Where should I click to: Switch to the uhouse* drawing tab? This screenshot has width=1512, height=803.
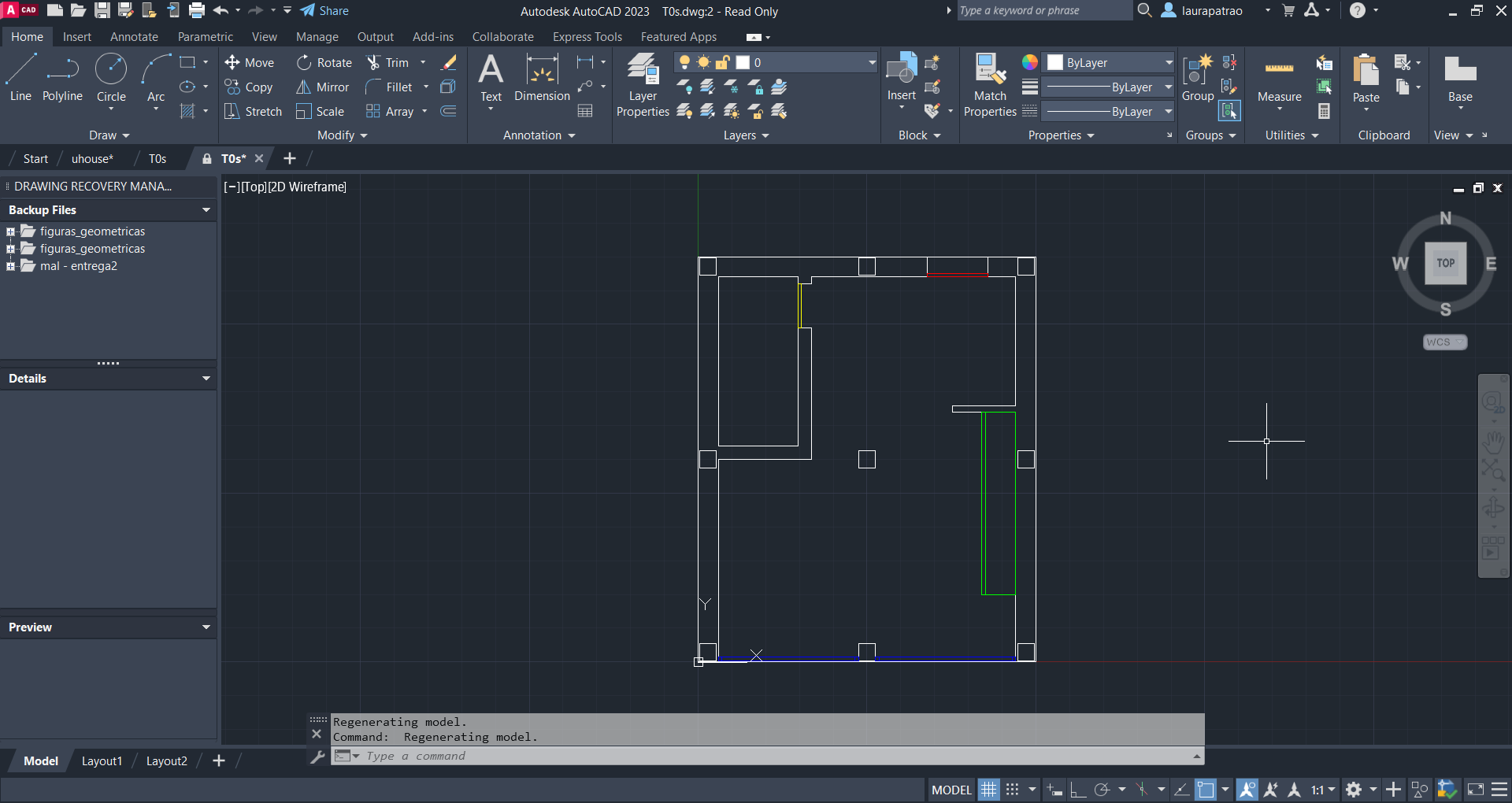[92, 159]
